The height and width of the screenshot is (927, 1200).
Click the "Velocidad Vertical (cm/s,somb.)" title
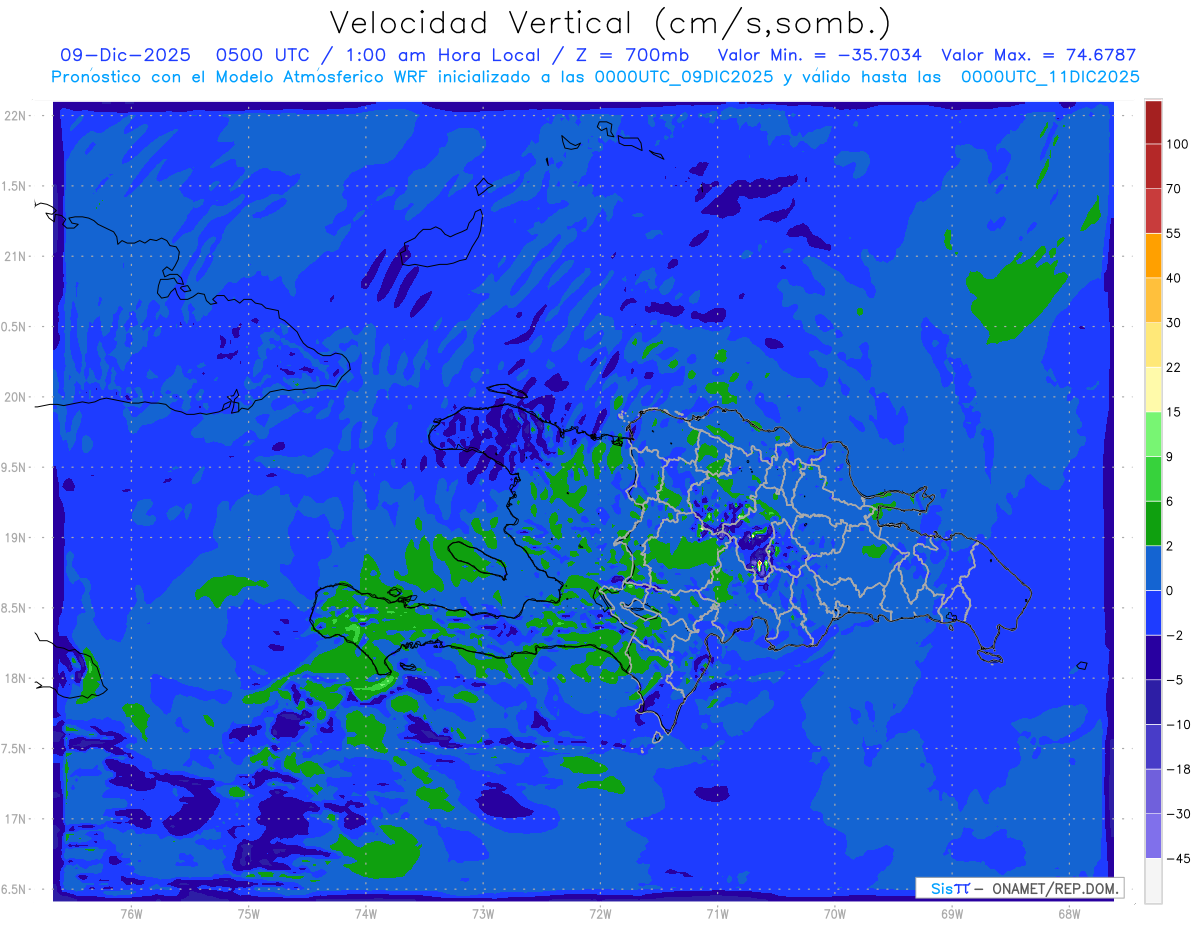(610, 25)
